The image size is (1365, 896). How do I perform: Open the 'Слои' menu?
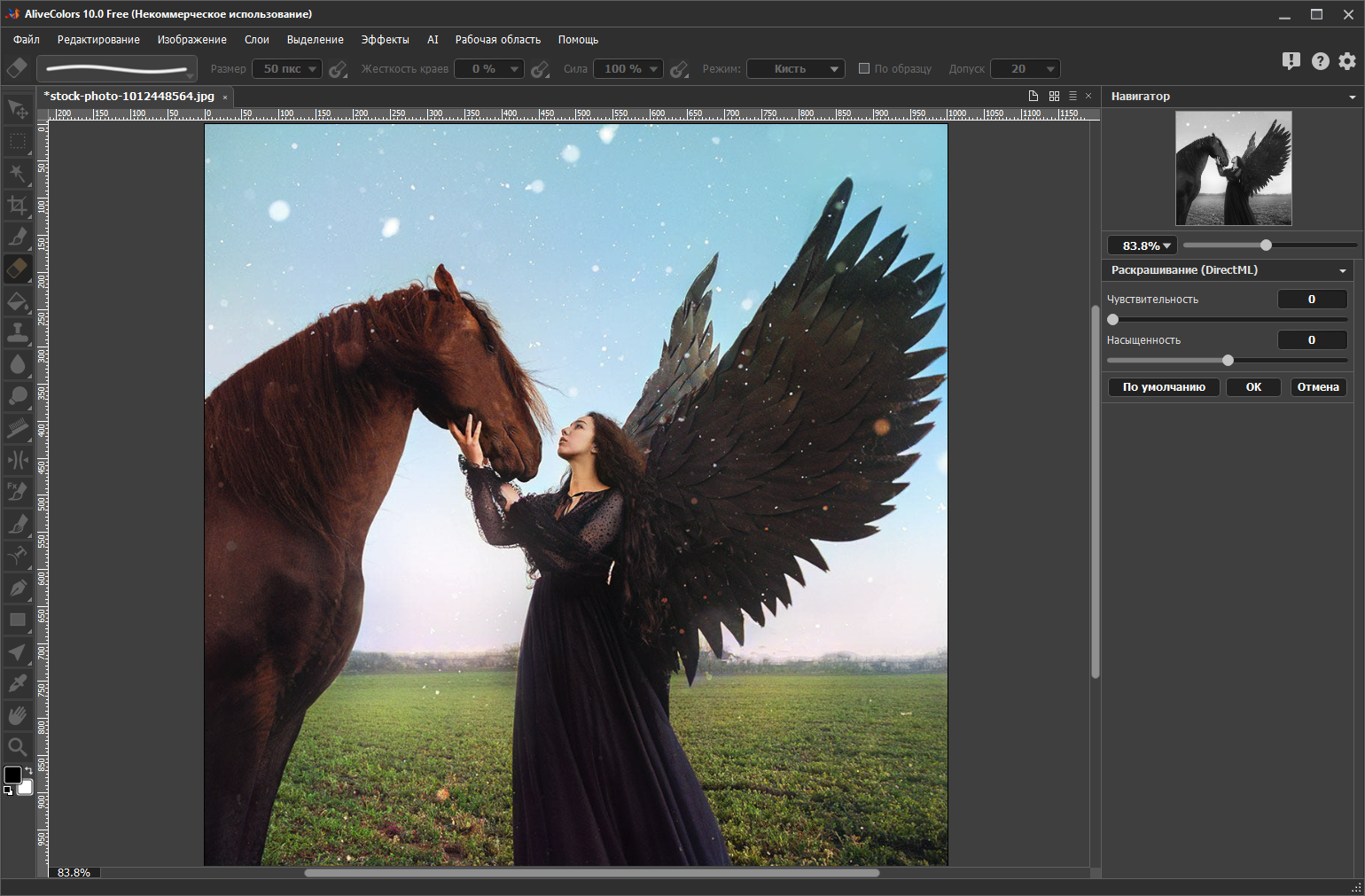(256, 40)
